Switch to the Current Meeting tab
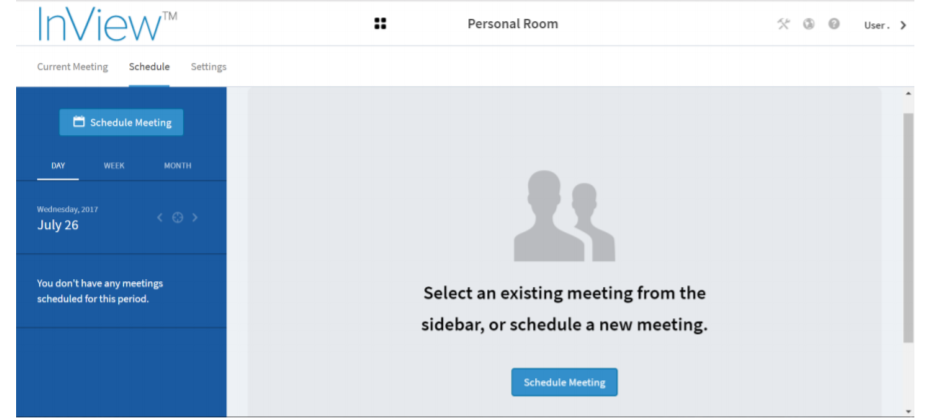Screen dimensions: 943x420 click(72, 67)
